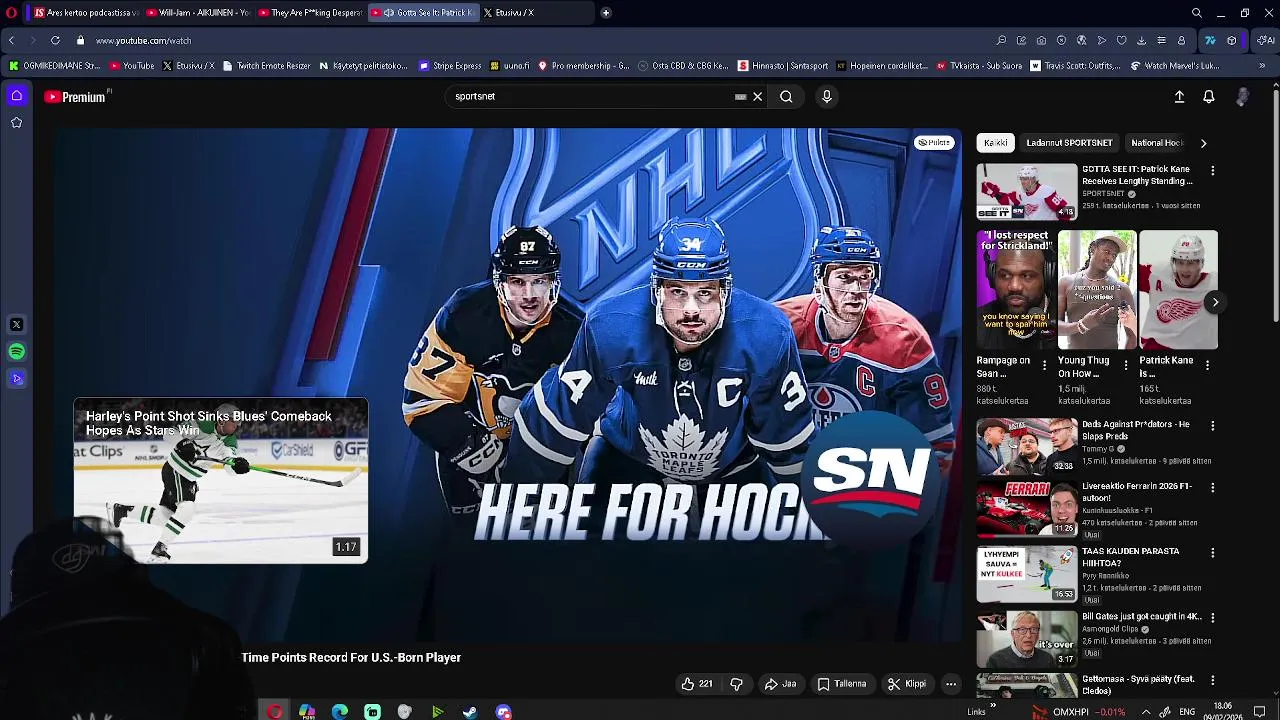Viewport: 1280px width, 720px height.
Task: Open the YouTube account avatar menu
Action: click(x=1242, y=97)
